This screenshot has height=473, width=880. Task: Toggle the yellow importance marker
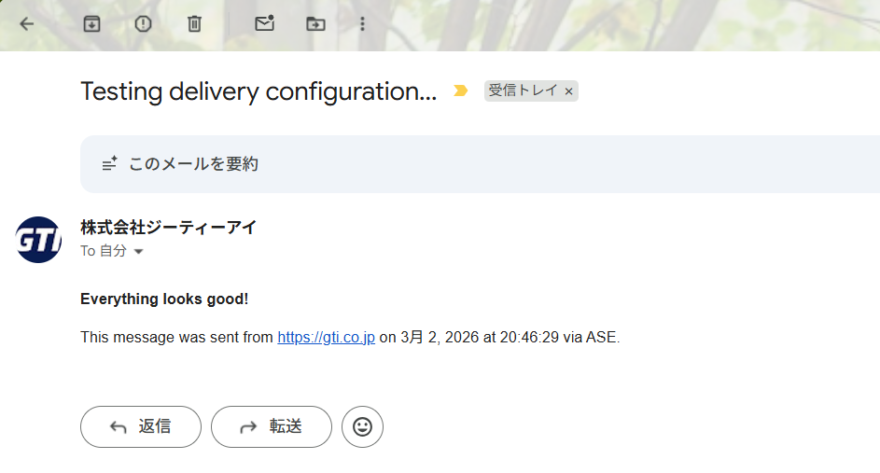(x=460, y=91)
